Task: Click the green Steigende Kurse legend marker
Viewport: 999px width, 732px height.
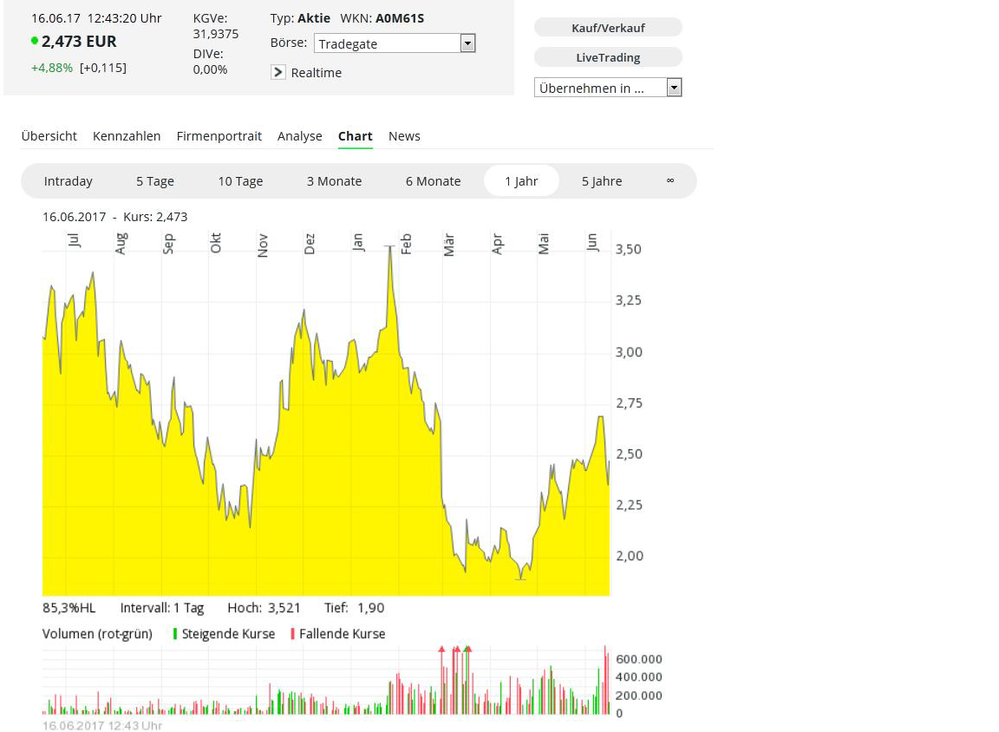Action: [172, 633]
